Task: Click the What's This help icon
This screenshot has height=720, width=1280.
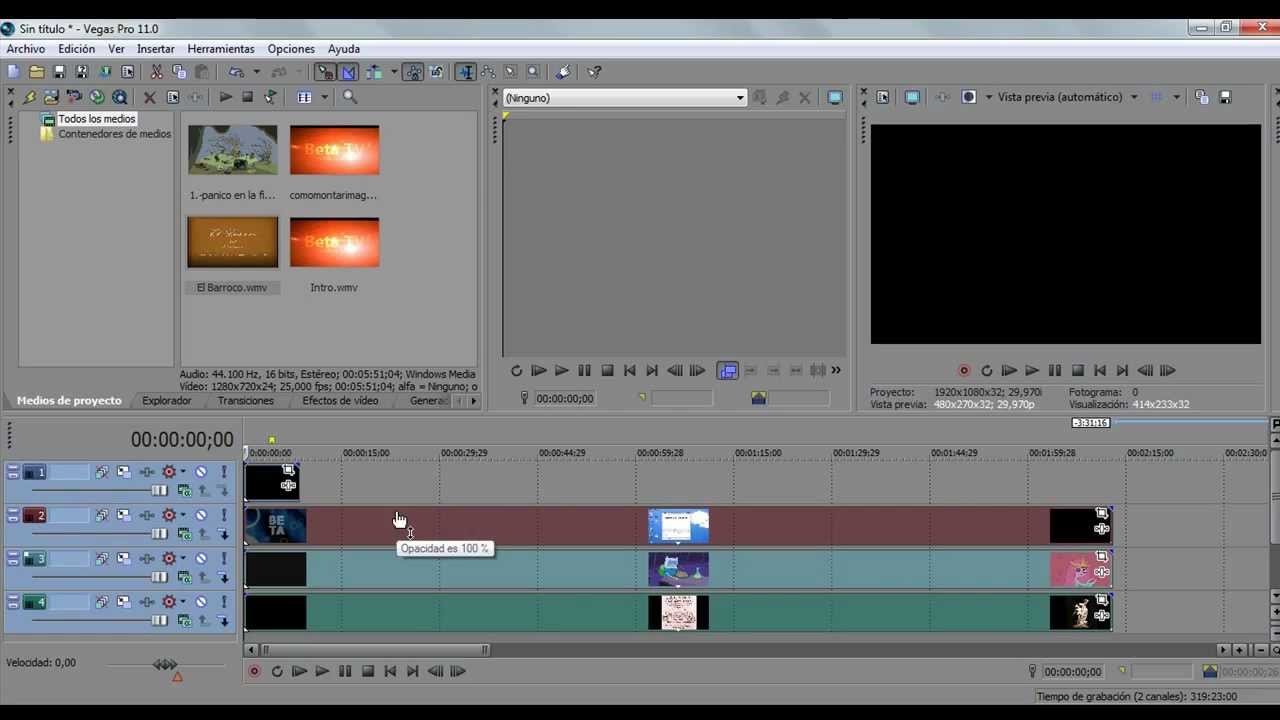Action: pos(594,72)
